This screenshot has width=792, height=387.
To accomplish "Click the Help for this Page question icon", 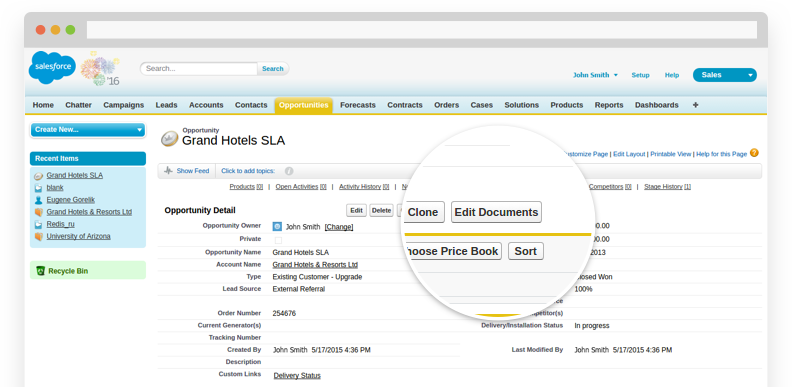I will click(754, 153).
